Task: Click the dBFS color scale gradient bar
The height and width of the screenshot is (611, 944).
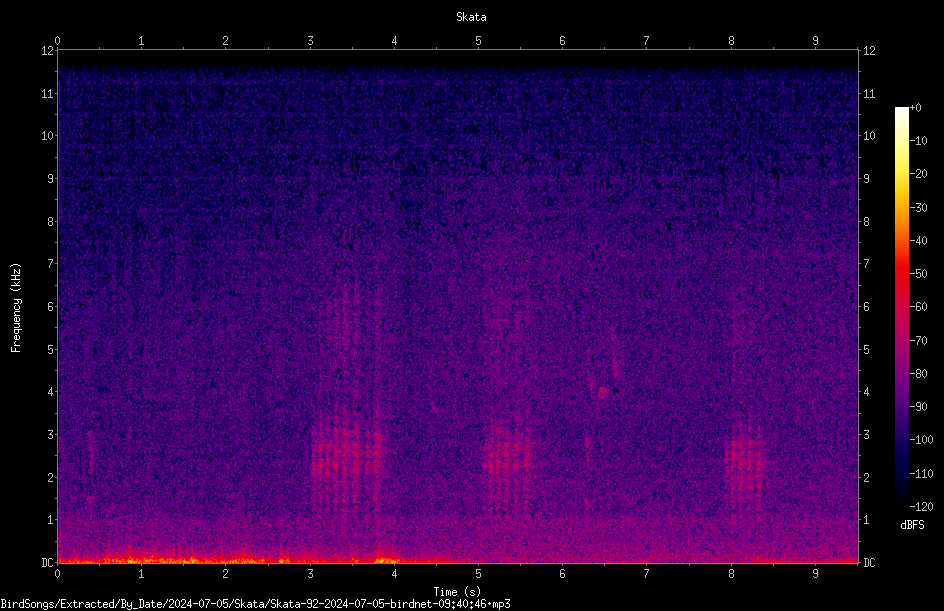Action: click(x=901, y=307)
